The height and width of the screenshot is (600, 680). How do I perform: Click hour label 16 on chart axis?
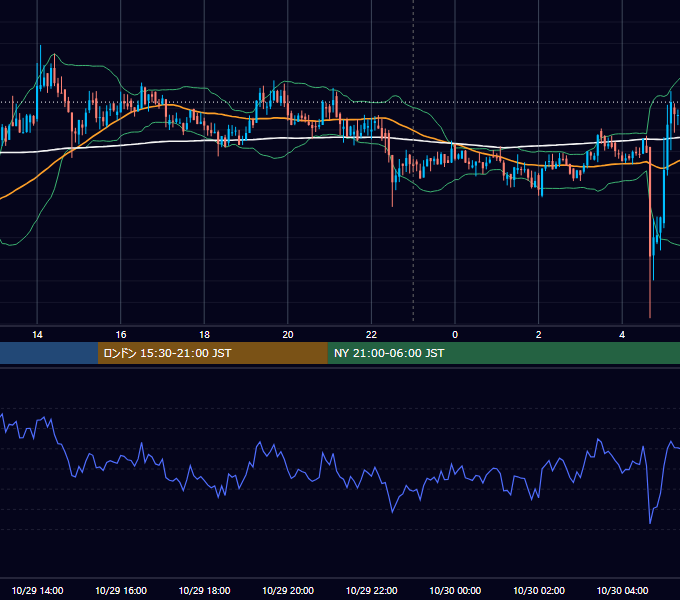pyautogui.click(x=121, y=335)
